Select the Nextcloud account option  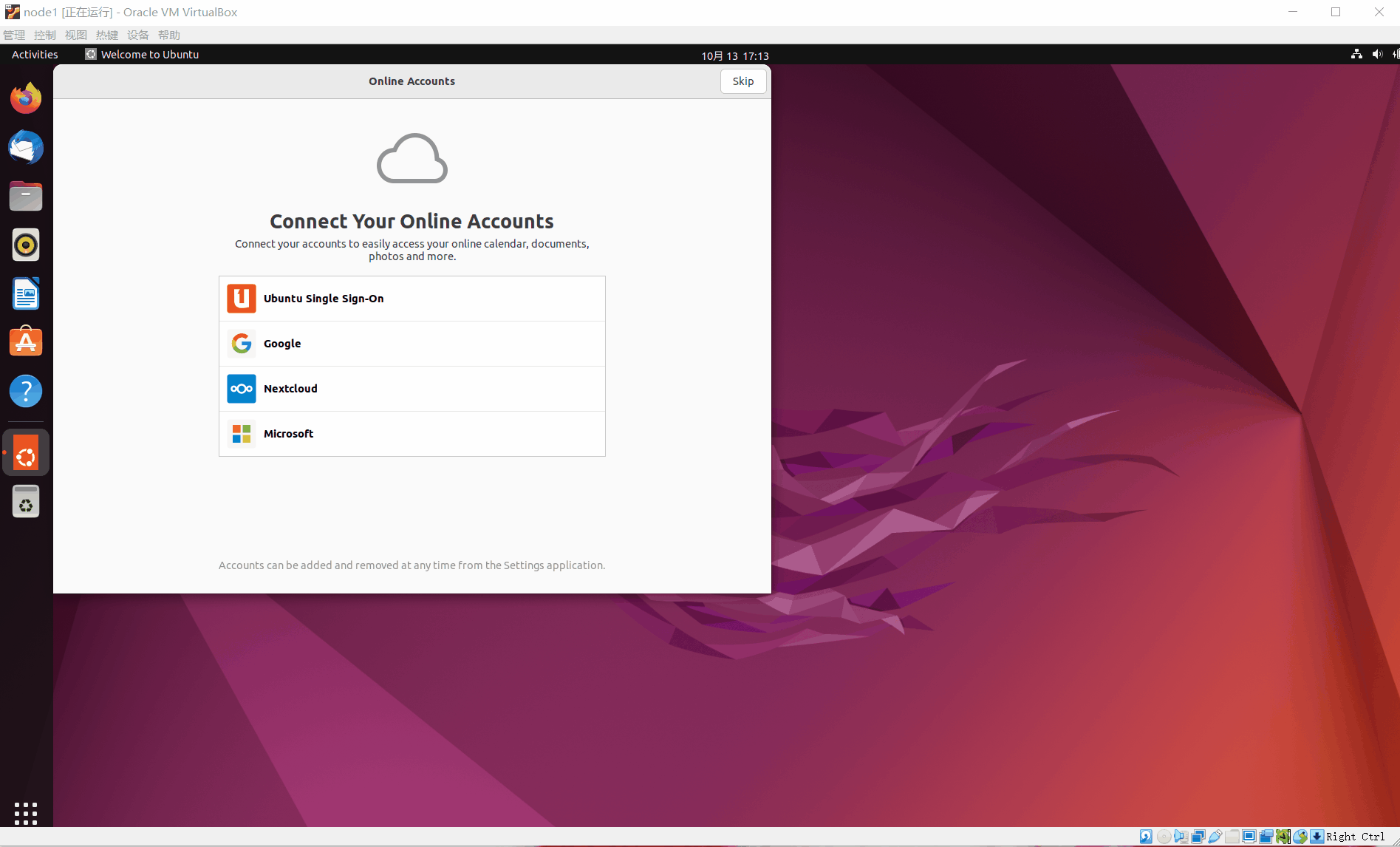(x=412, y=389)
